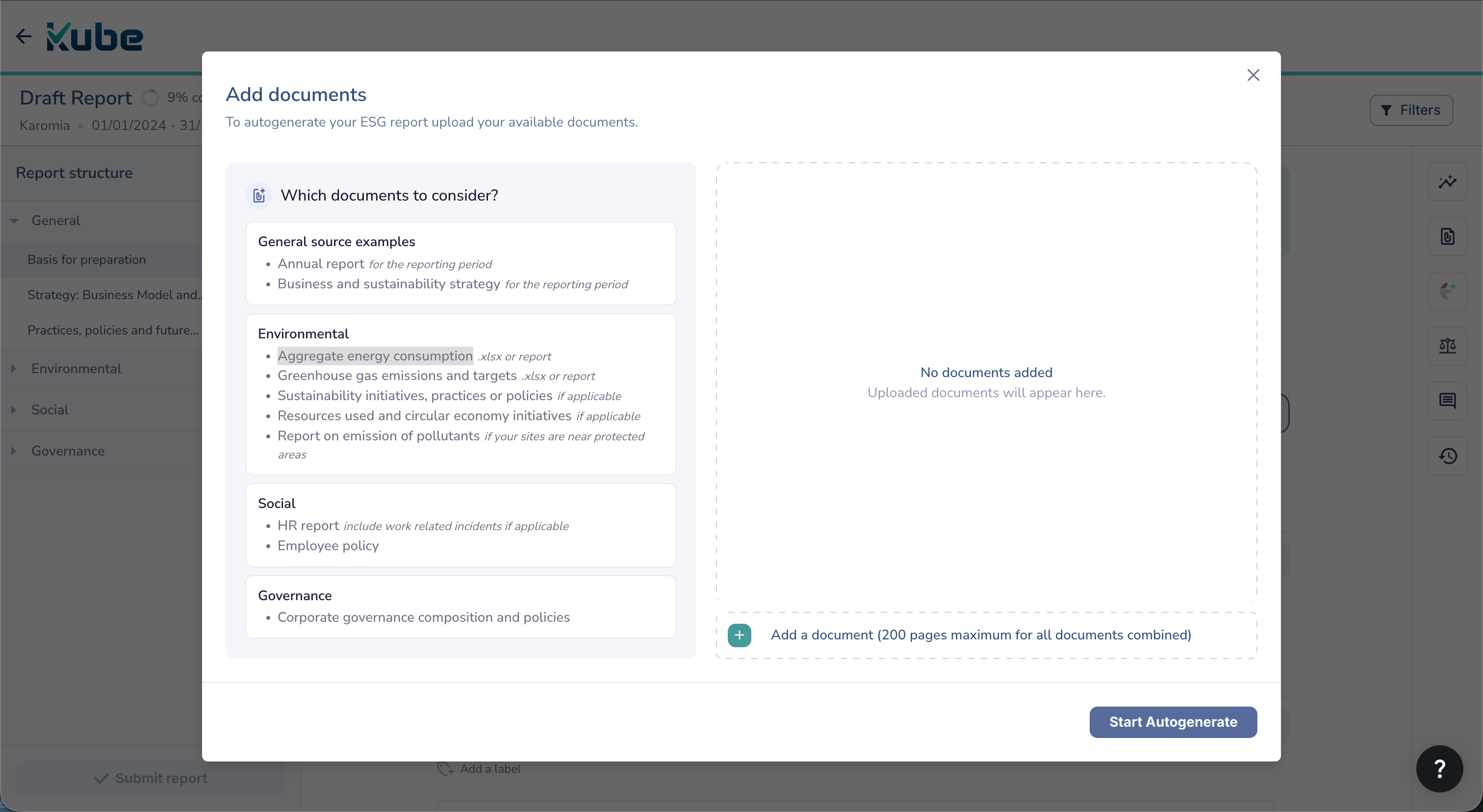This screenshot has height=812, width=1483.
Task: Click the Submit report button
Action: click(150, 778)
